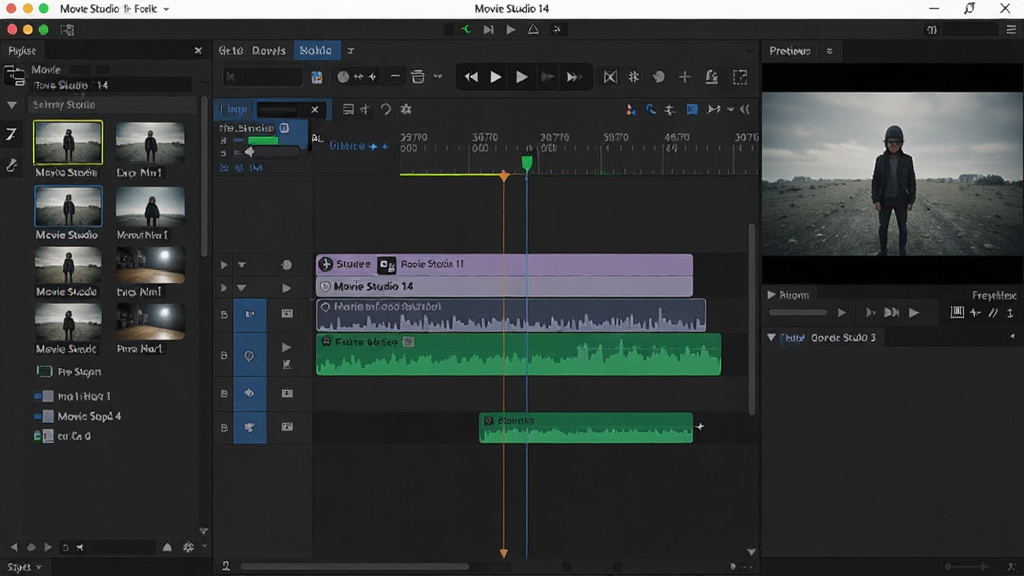Click the double chevron icon above ruler

[x=745, y=109]
